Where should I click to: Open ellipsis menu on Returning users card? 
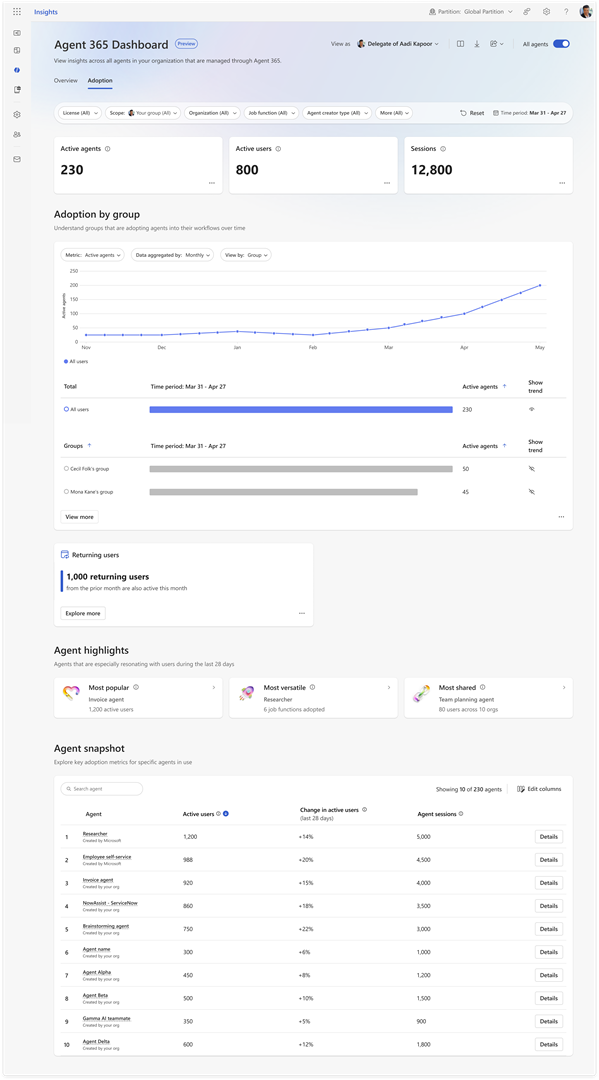pyautogui.click(x=302, y=613)
